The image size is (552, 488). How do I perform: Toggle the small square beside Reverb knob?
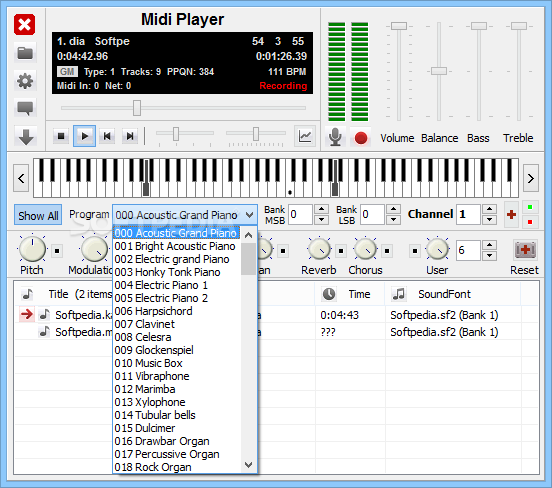[341, 251]
